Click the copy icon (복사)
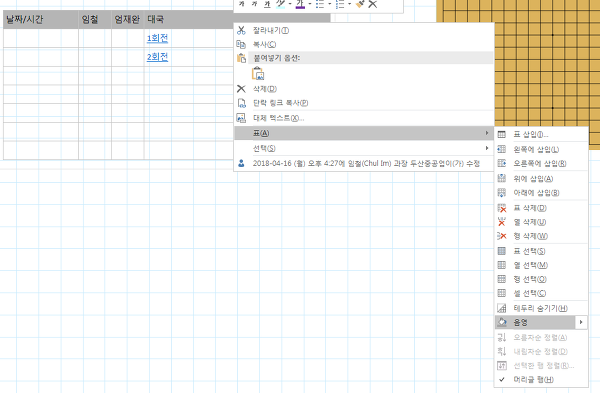600x393 pixels. (241, 44)
